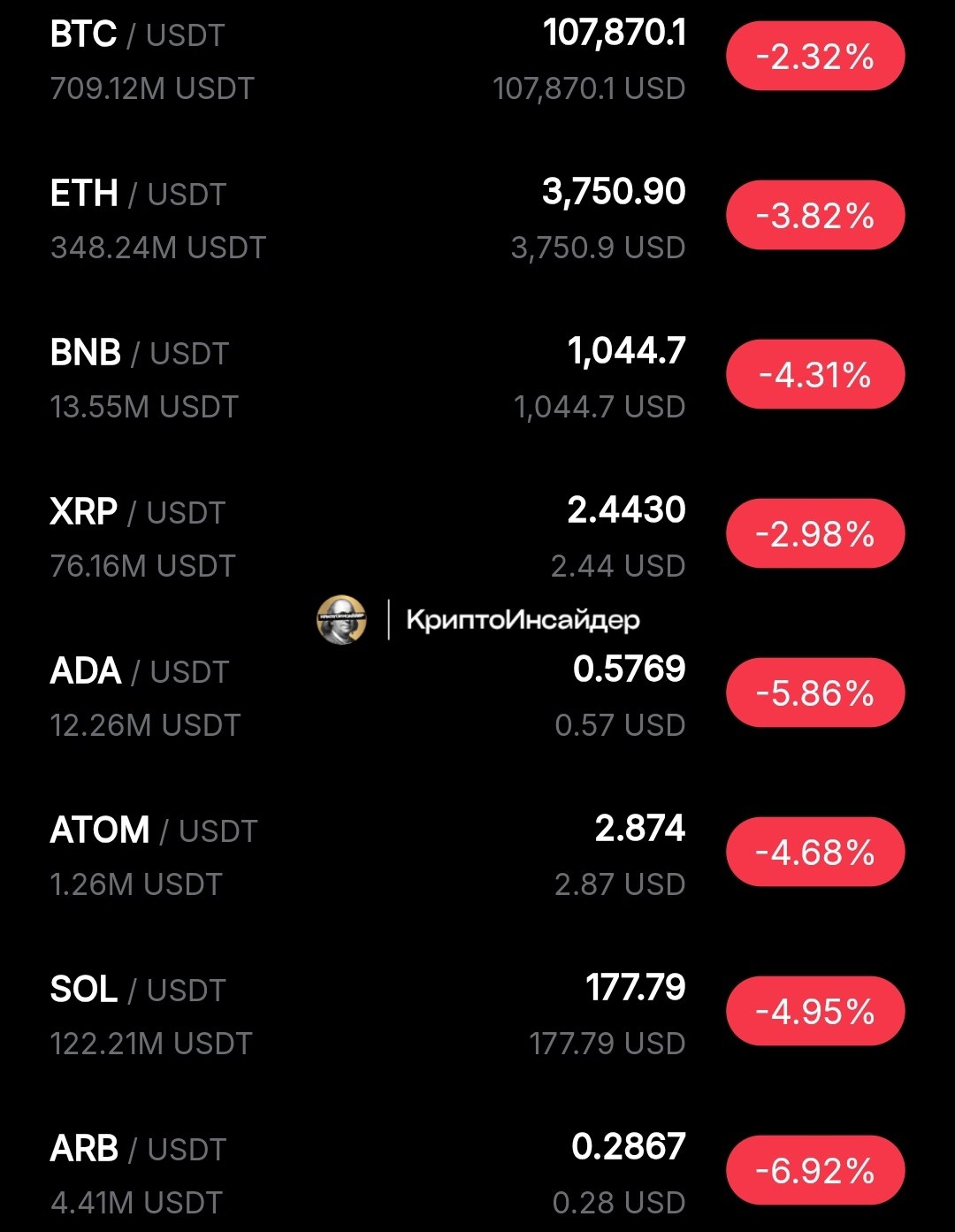Image resolution: width=955 pixels, height=1232 pixels.
Task: Open ATOM / USDT pair details
Action: [154, 831]
